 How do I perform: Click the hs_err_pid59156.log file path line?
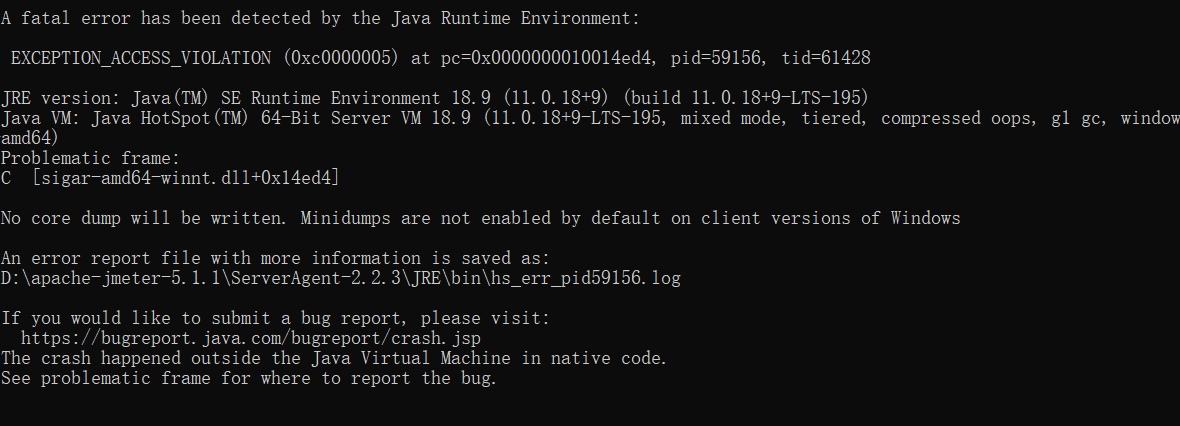(x=340, y=278)
